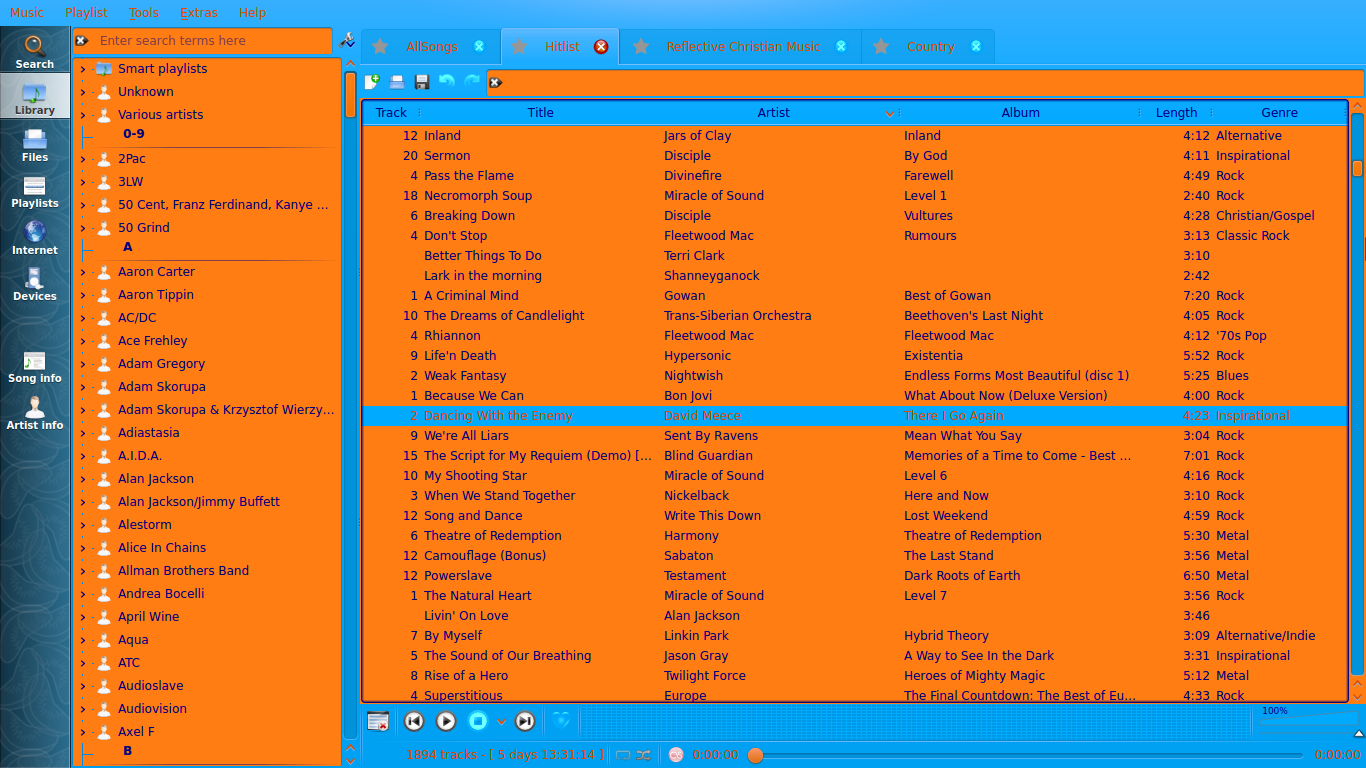Click the seek slider handle
This screenshot has width=1366, height=768.
(756, 755)
